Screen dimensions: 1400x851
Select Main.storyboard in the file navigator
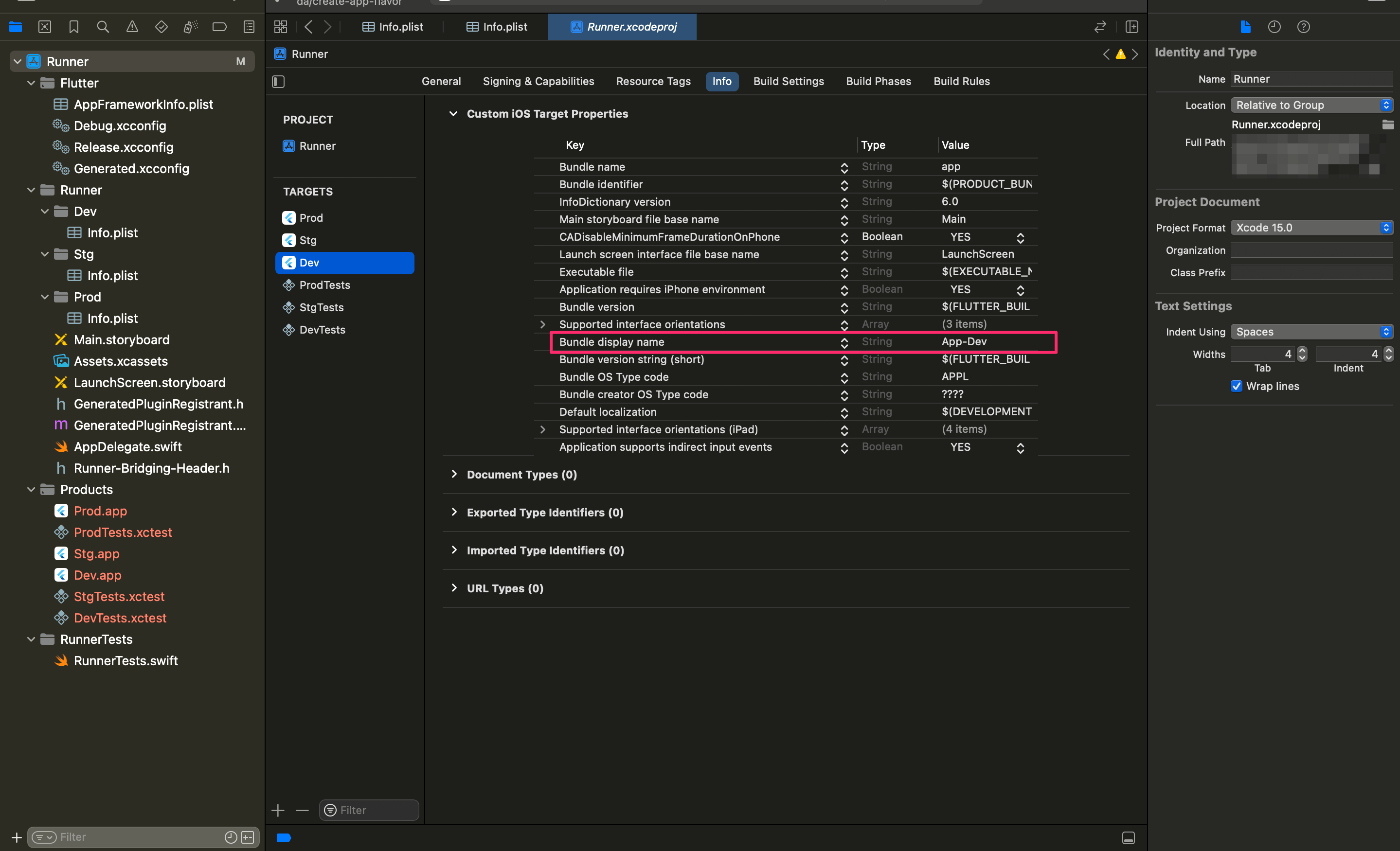(x=121, y=340)
